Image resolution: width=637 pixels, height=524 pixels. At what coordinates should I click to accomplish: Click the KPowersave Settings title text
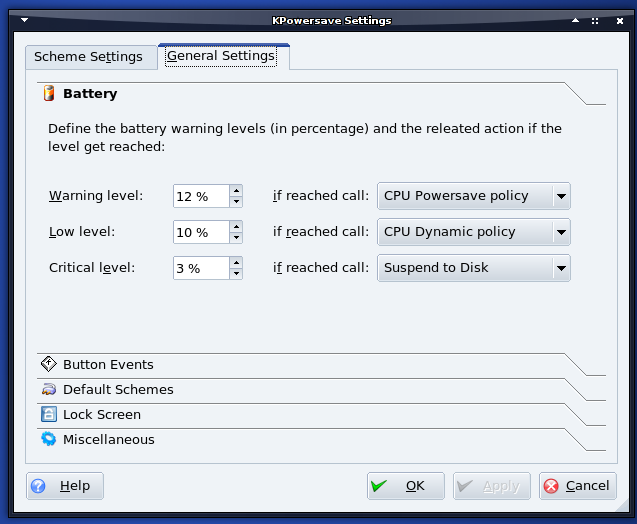(332, 21)
